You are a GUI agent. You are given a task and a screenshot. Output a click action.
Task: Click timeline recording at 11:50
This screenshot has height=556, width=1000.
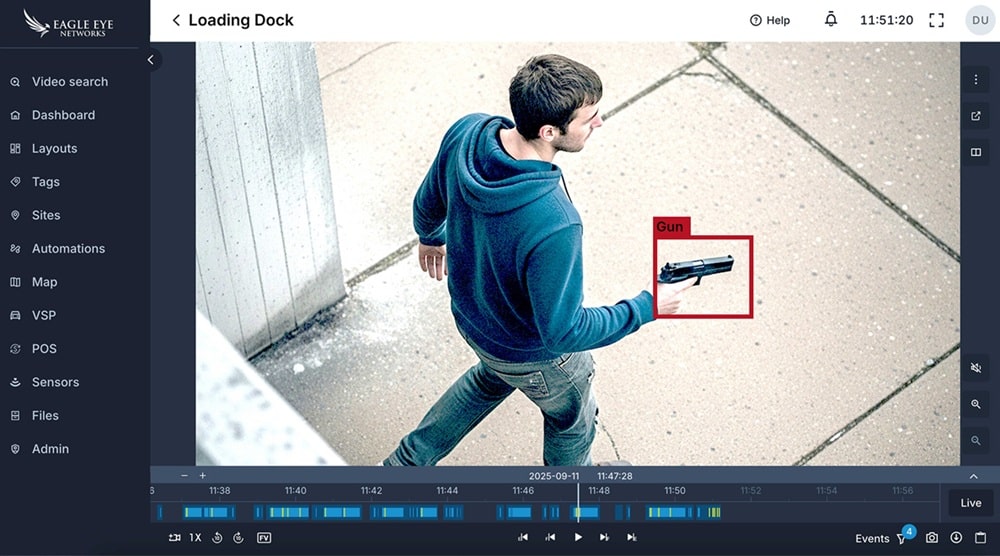coord(676,512)
